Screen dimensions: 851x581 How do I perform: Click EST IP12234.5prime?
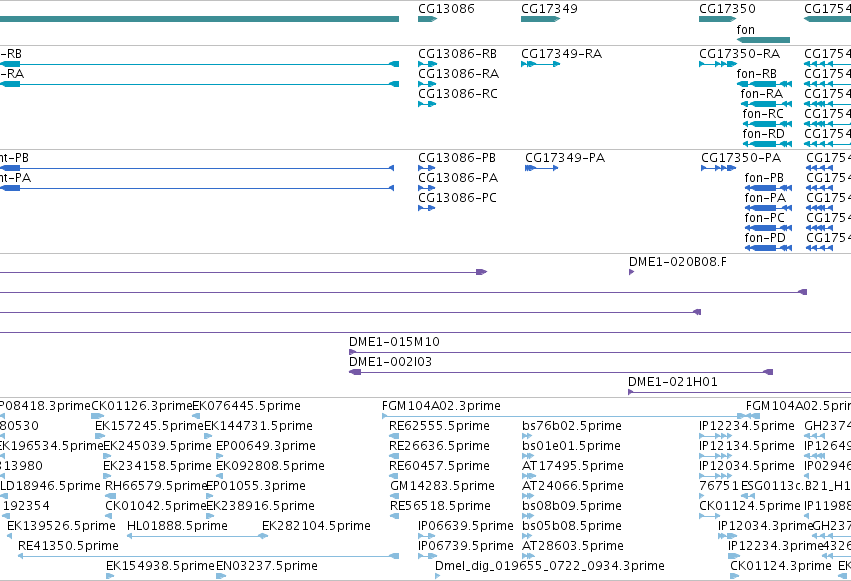(747, 426)
